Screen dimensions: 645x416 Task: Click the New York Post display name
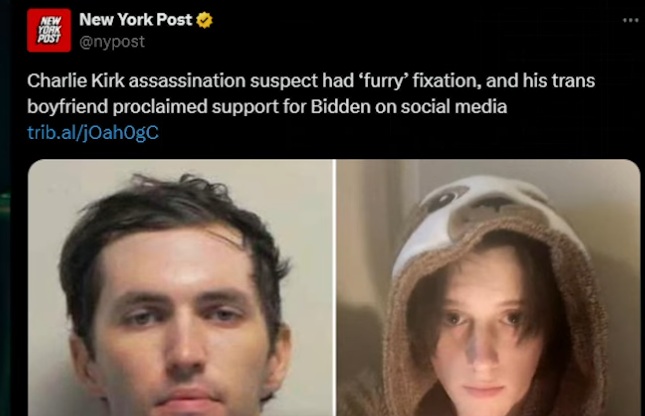click(x=135, y=19)
